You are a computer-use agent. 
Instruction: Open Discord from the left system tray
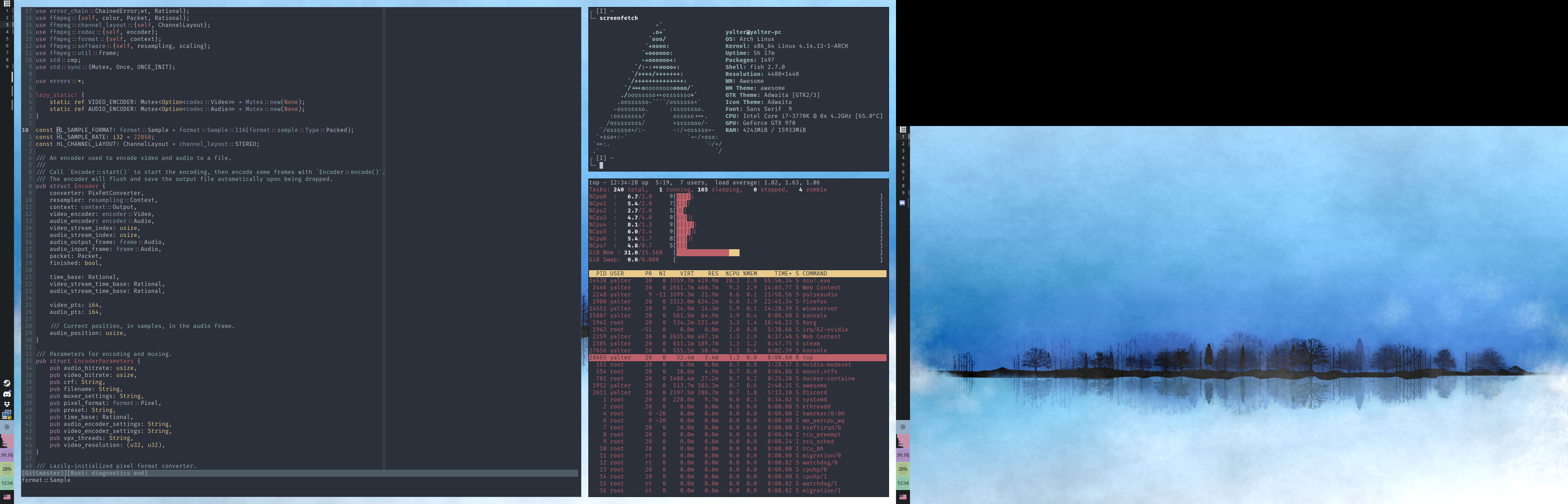coord(7,394)
